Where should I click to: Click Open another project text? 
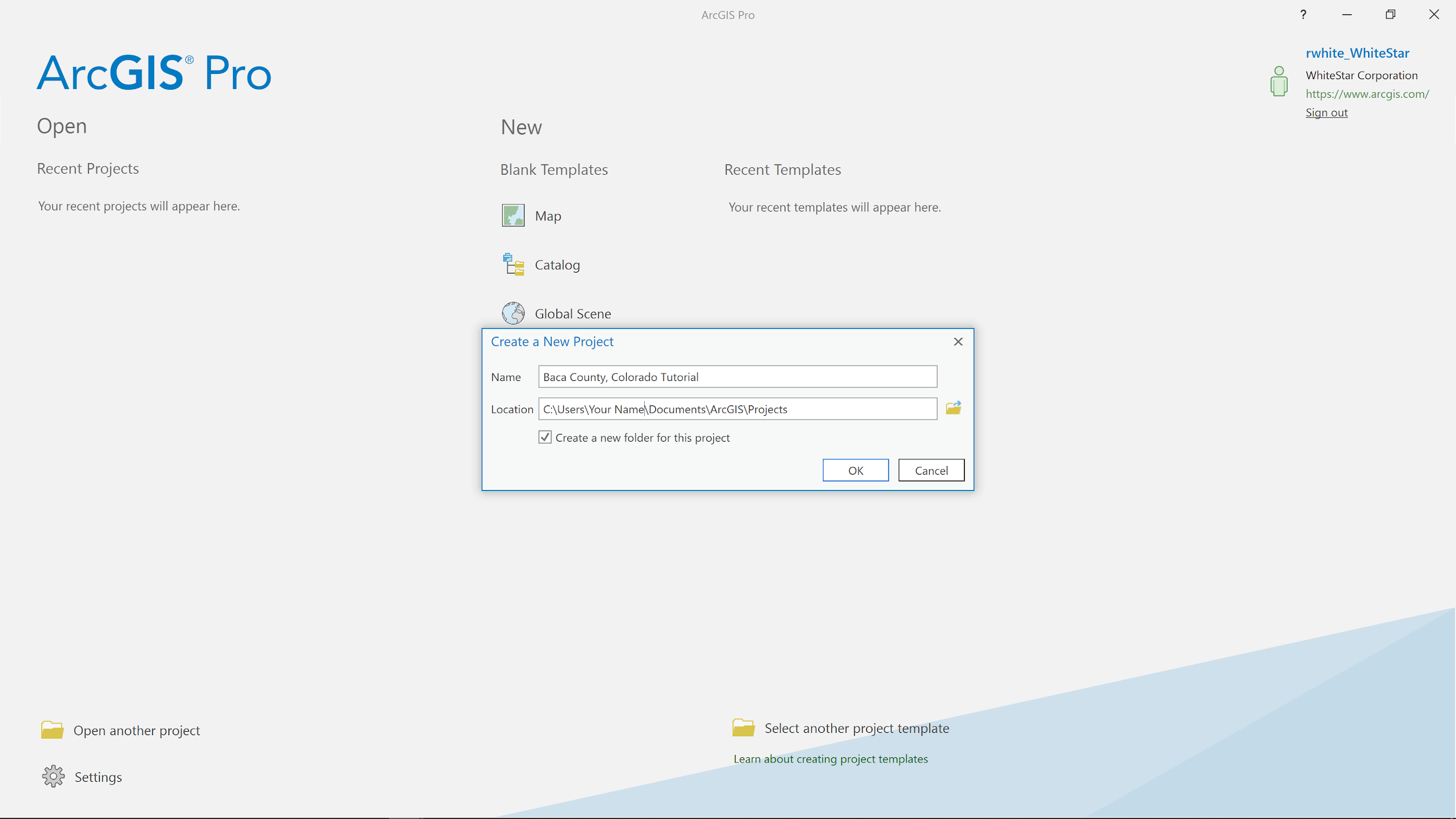point(137,730)
